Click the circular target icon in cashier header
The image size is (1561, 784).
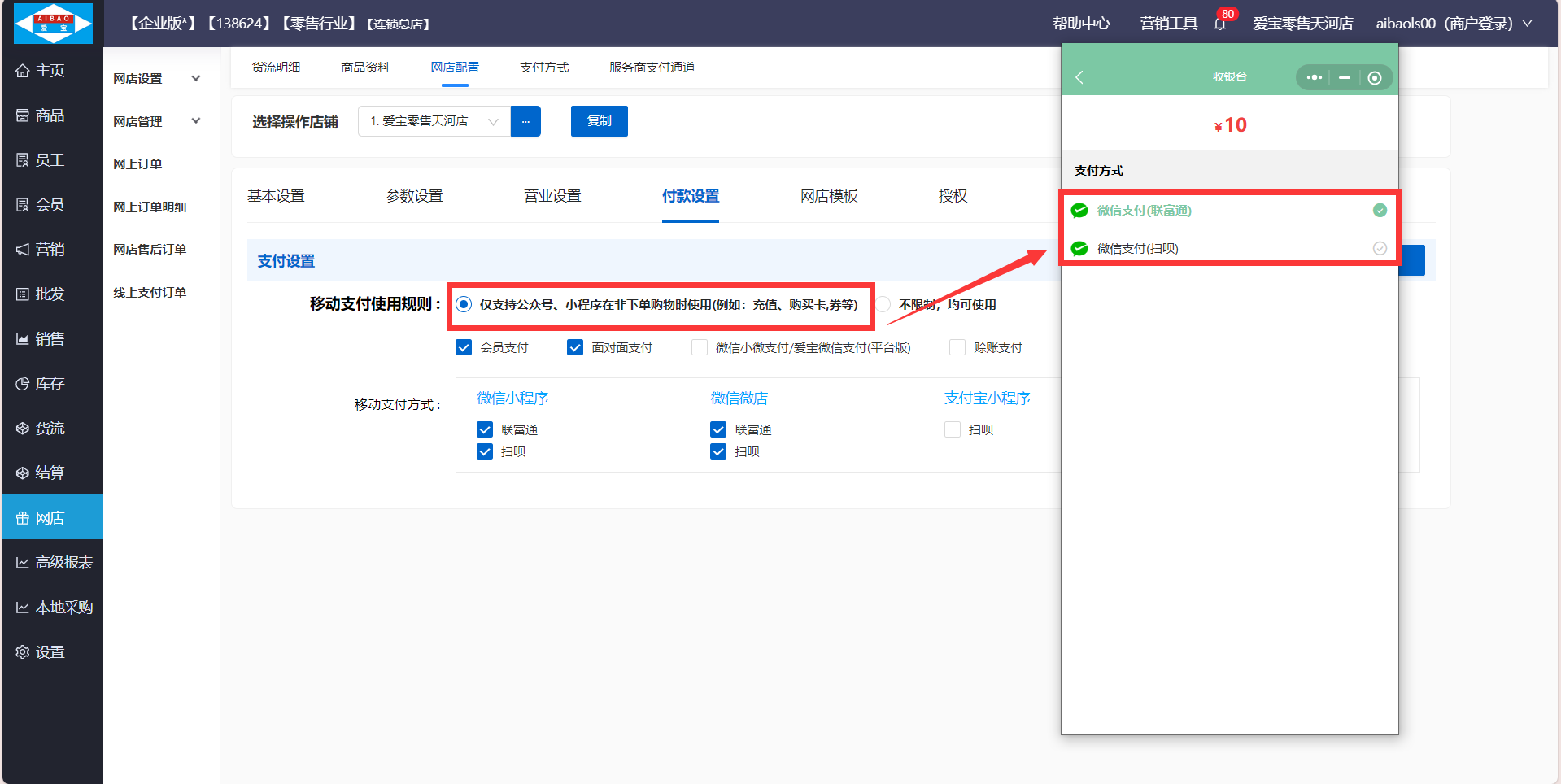tap(1374, 78)
